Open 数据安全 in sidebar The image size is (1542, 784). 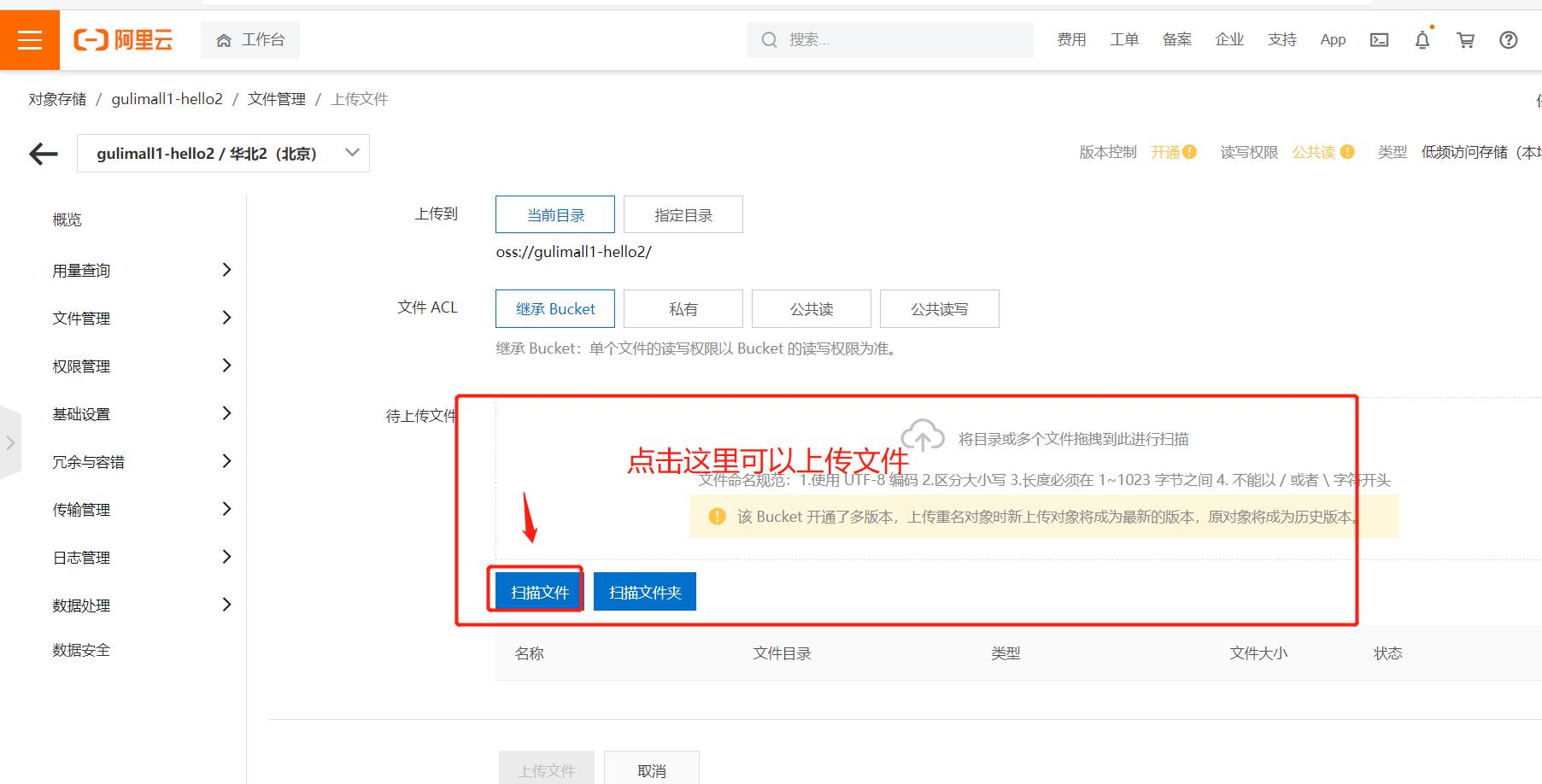(x=82, y=651)
